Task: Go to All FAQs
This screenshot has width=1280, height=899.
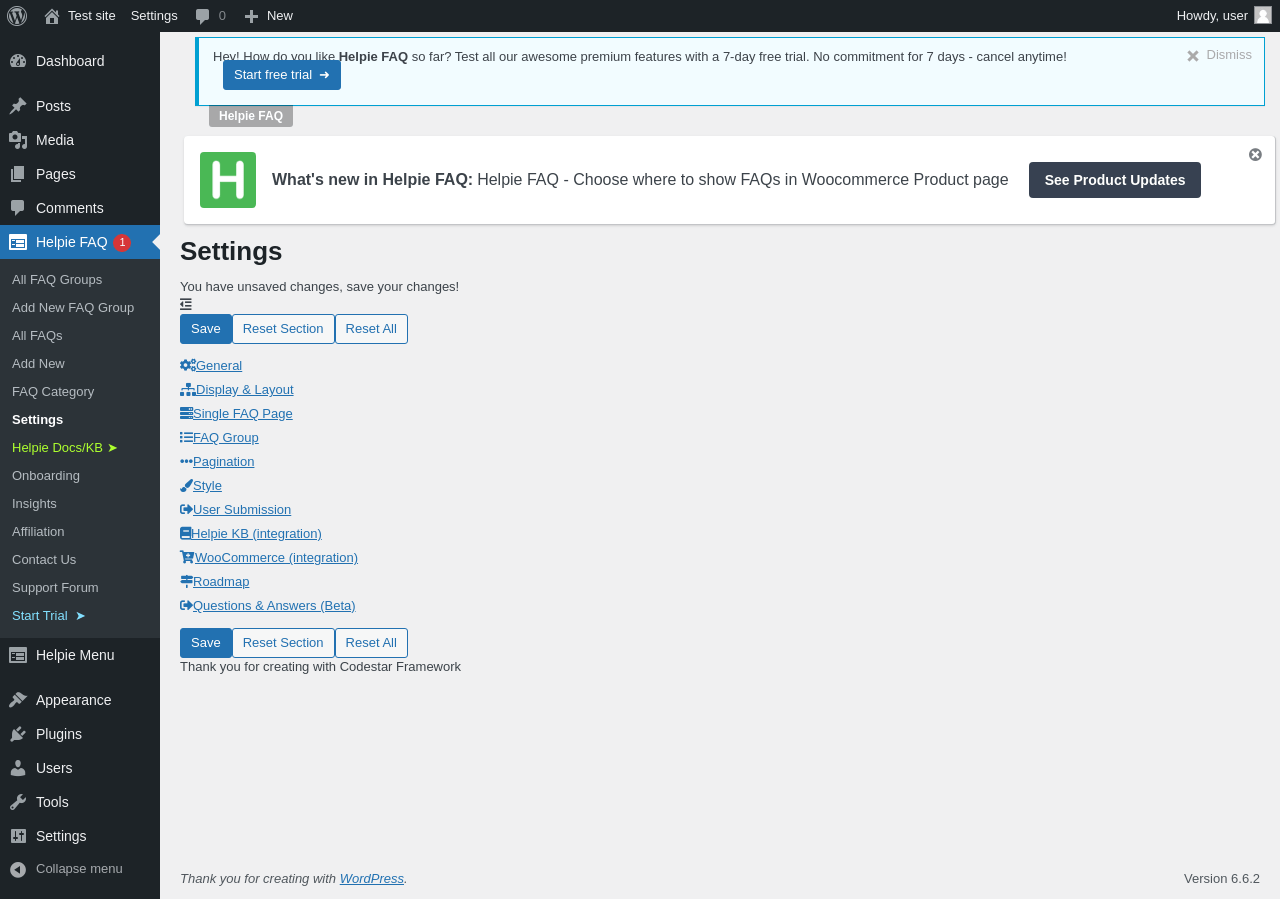Action: pos(37,335)
